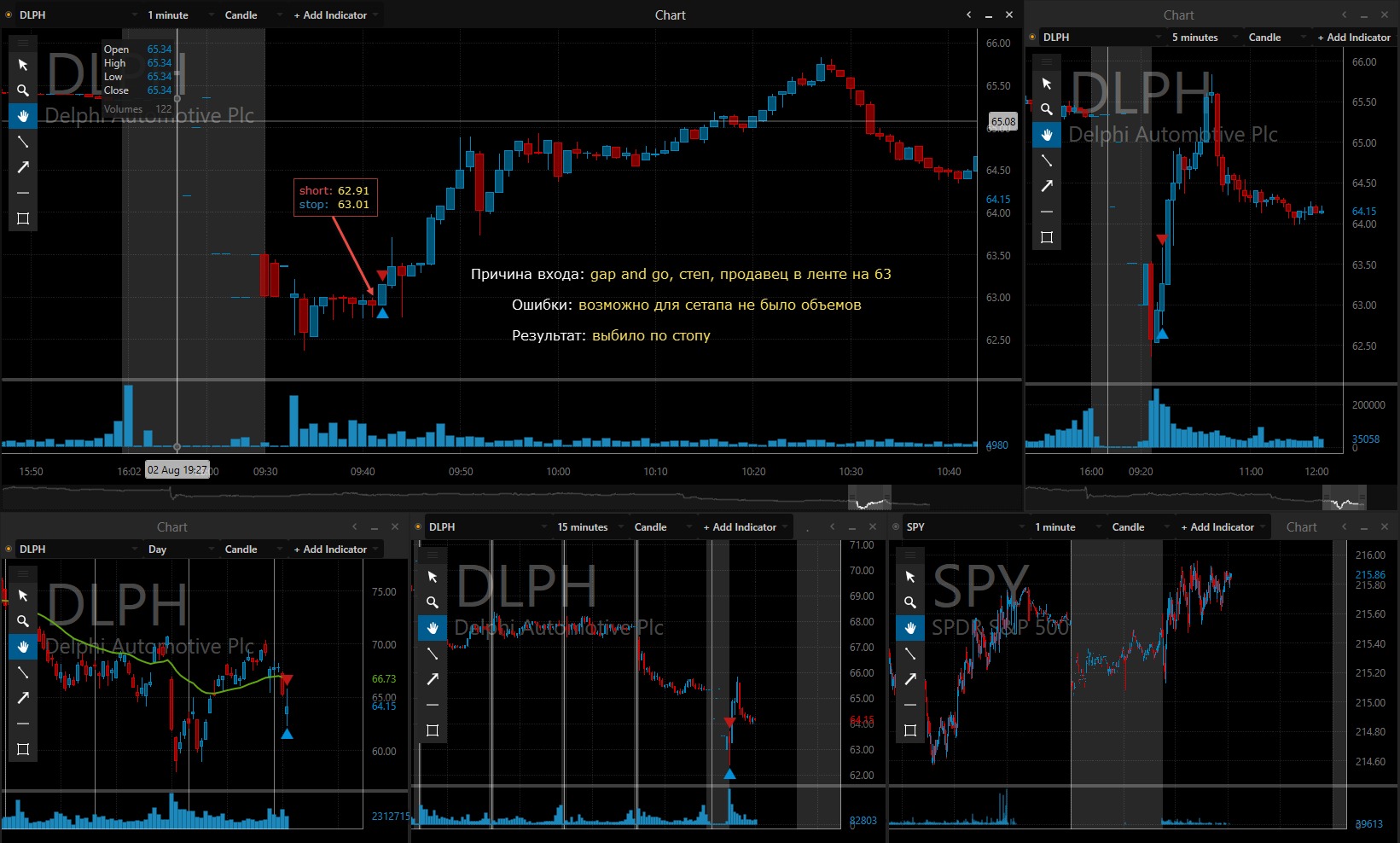This screenshot has width=1400, height=843.
Task: Toggle the link dot beside DLPH in the 15 minutes chart
Action: pos(418,527)
